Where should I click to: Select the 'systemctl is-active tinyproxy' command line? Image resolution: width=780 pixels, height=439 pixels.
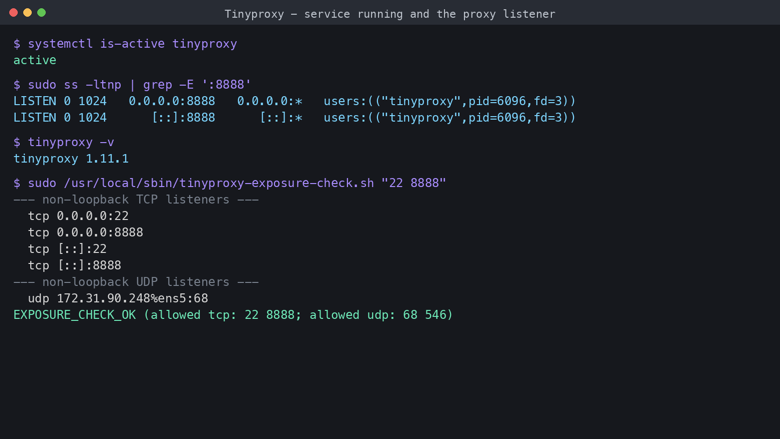pyautogui.click(x=125, y=44)
